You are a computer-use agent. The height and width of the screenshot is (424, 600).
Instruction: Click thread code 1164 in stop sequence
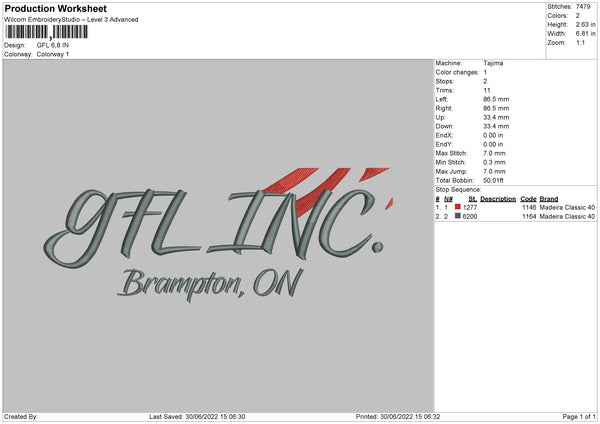[x=529, y=217]
